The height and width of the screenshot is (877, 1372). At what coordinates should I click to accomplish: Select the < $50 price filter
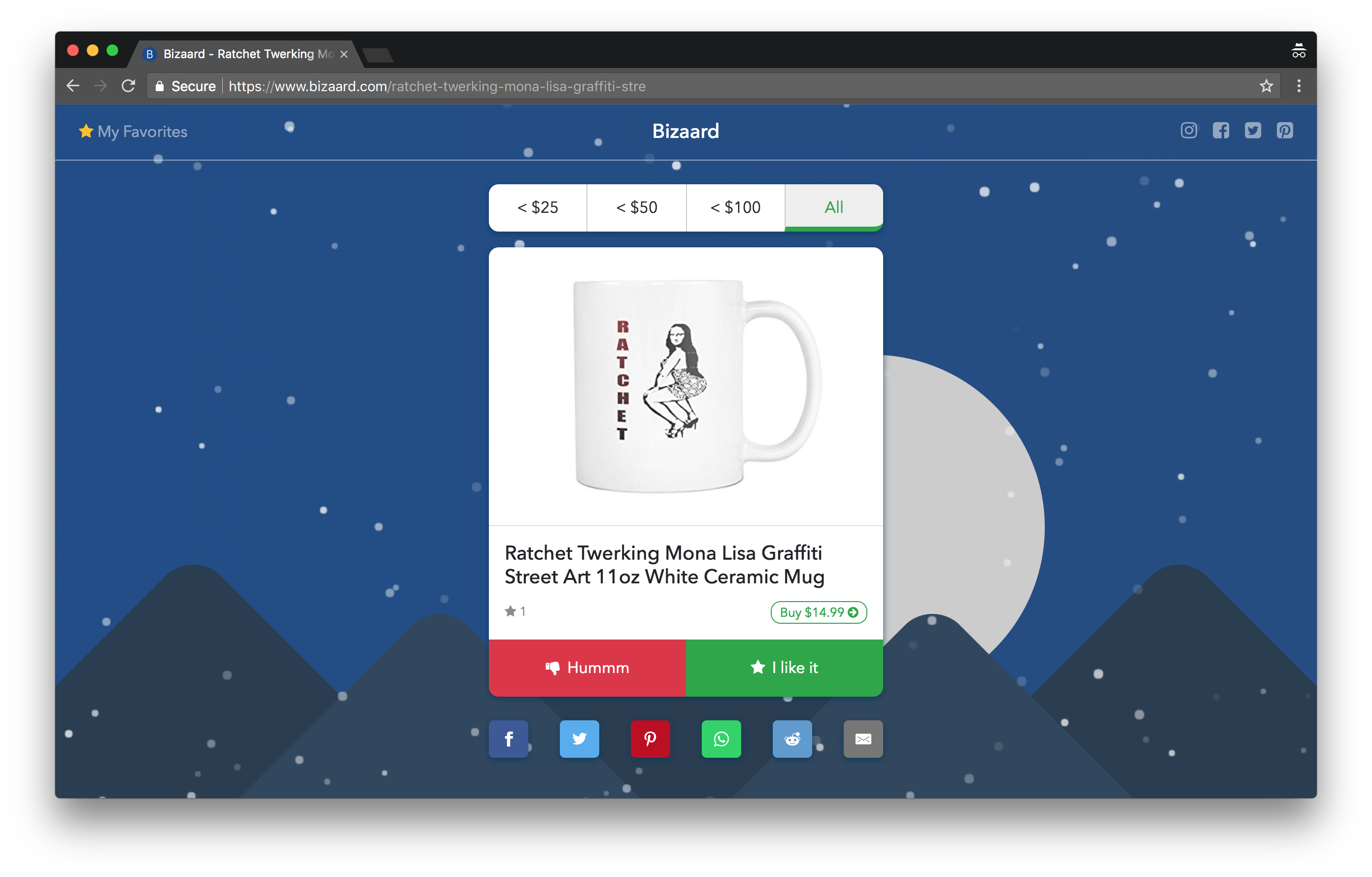(x=636, y=207)
